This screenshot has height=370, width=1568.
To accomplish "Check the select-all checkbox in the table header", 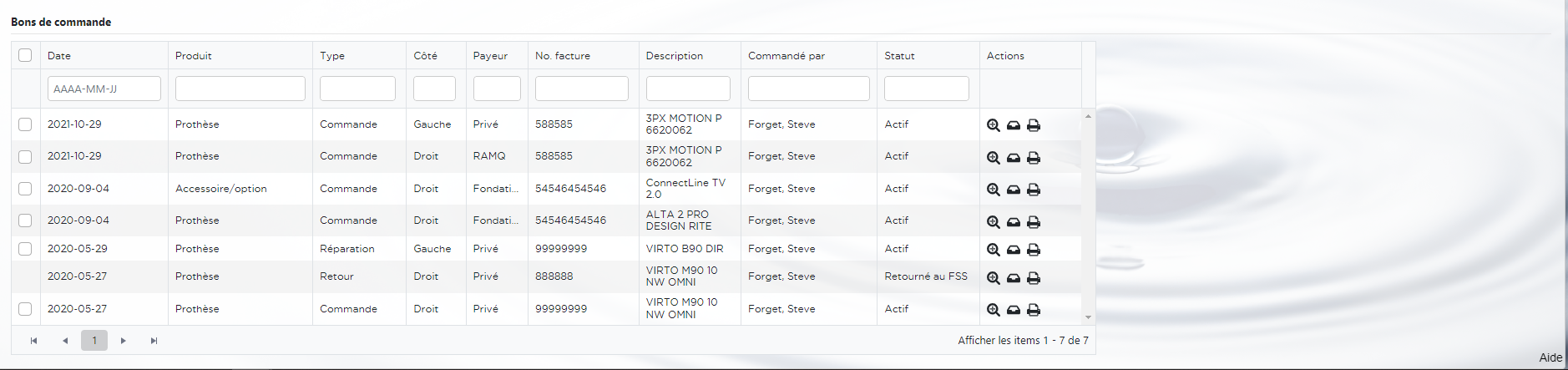I will click(25, 55).
